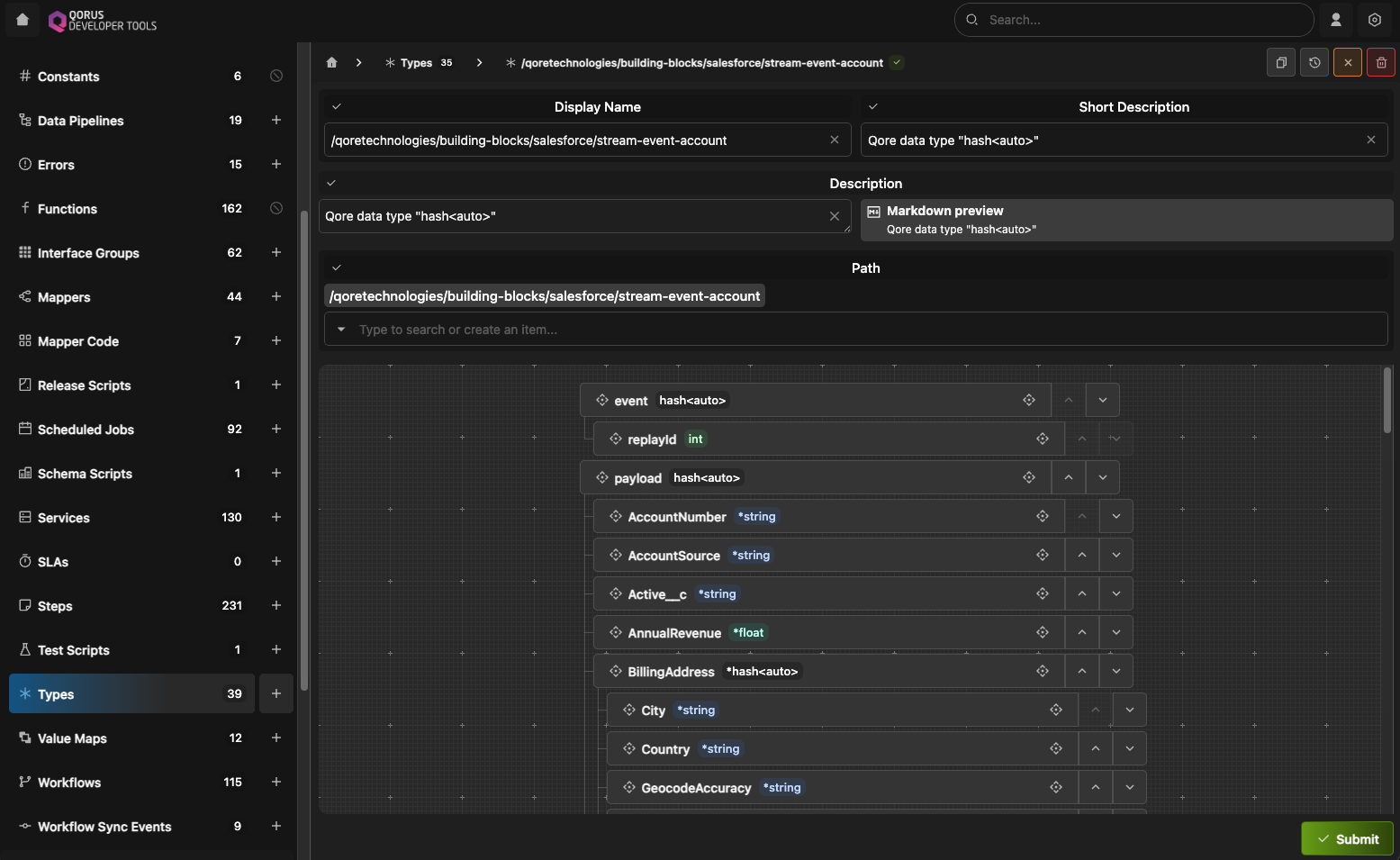Screen dimensions: 1400x860
Task: Open the Constants section
Action: point(131,77)
